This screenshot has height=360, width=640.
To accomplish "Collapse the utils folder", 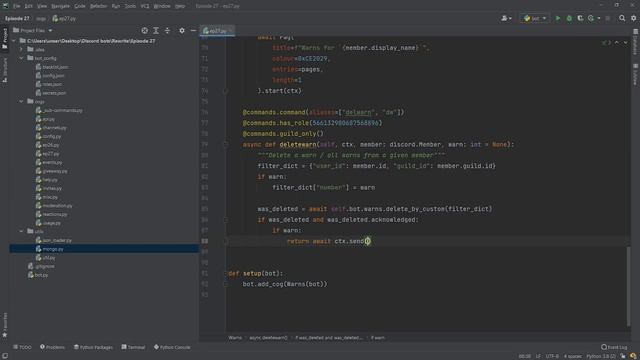I will coord(21,231).
